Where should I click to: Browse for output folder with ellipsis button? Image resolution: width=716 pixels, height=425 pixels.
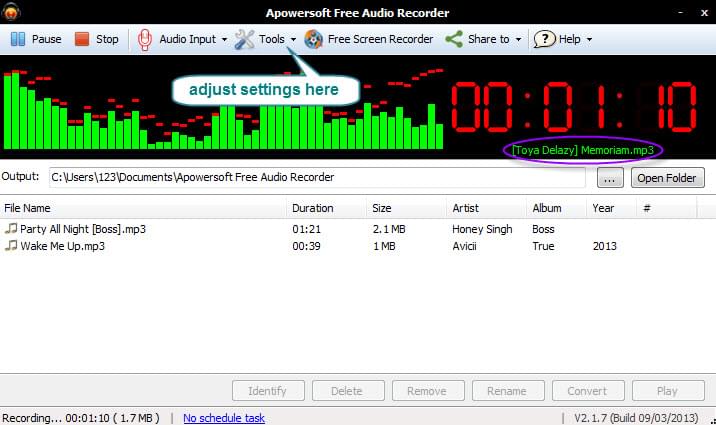coord(611,178)
